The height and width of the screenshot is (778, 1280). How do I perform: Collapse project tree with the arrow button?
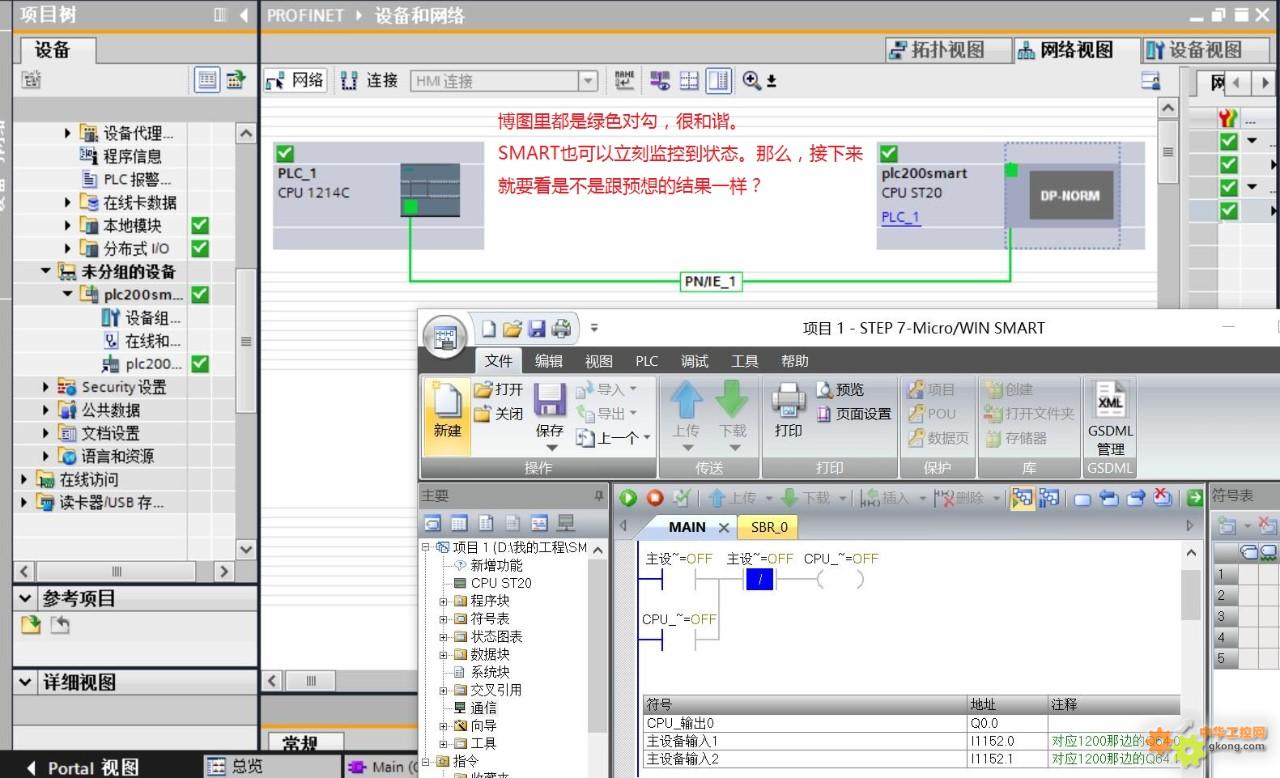244,15
